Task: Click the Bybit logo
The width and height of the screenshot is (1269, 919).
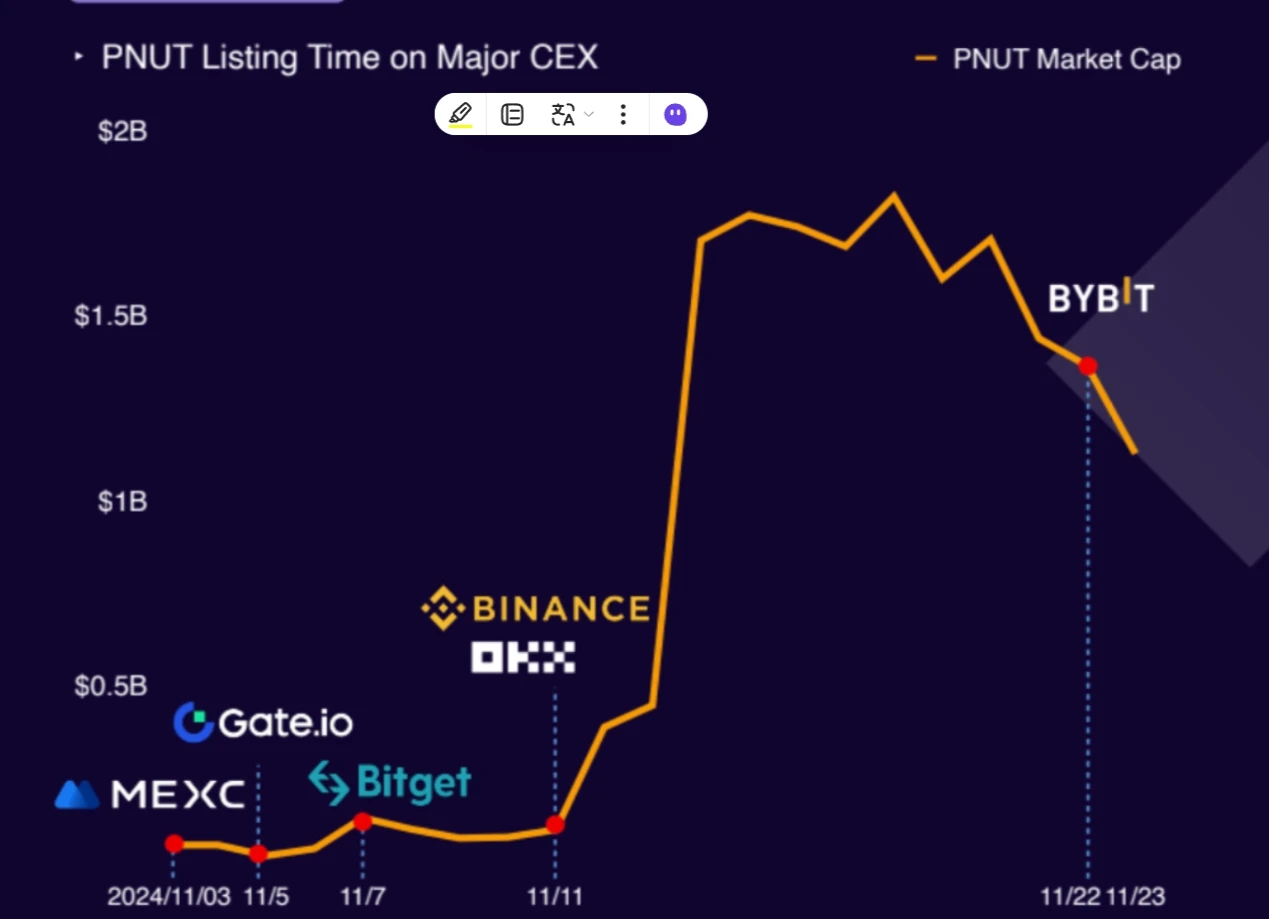Action: [1100, 297]
